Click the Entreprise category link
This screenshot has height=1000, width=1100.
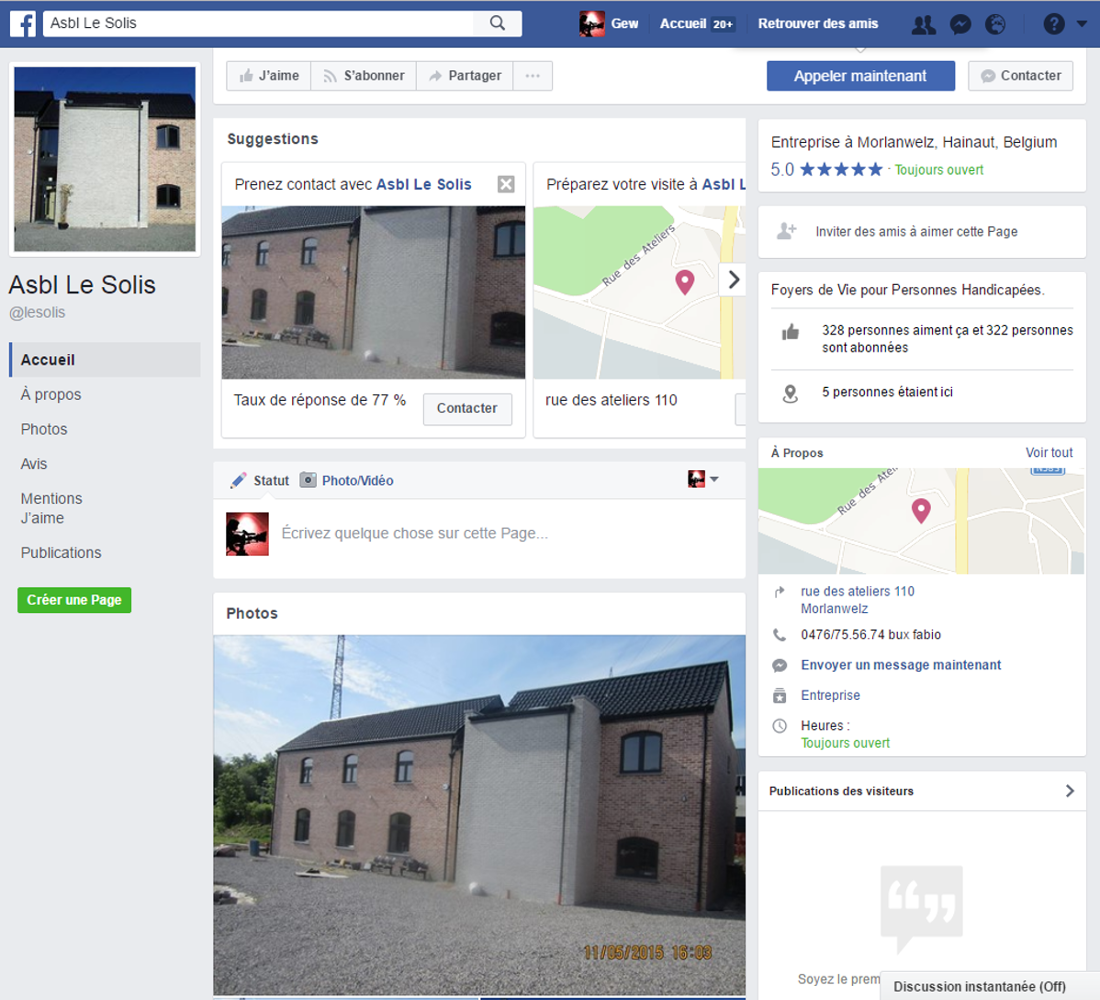point(830,695)
